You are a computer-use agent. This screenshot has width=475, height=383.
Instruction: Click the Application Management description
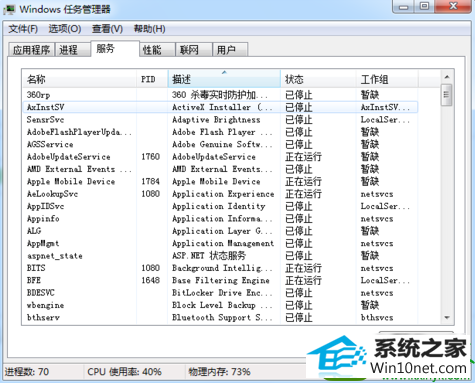point(223,243)
